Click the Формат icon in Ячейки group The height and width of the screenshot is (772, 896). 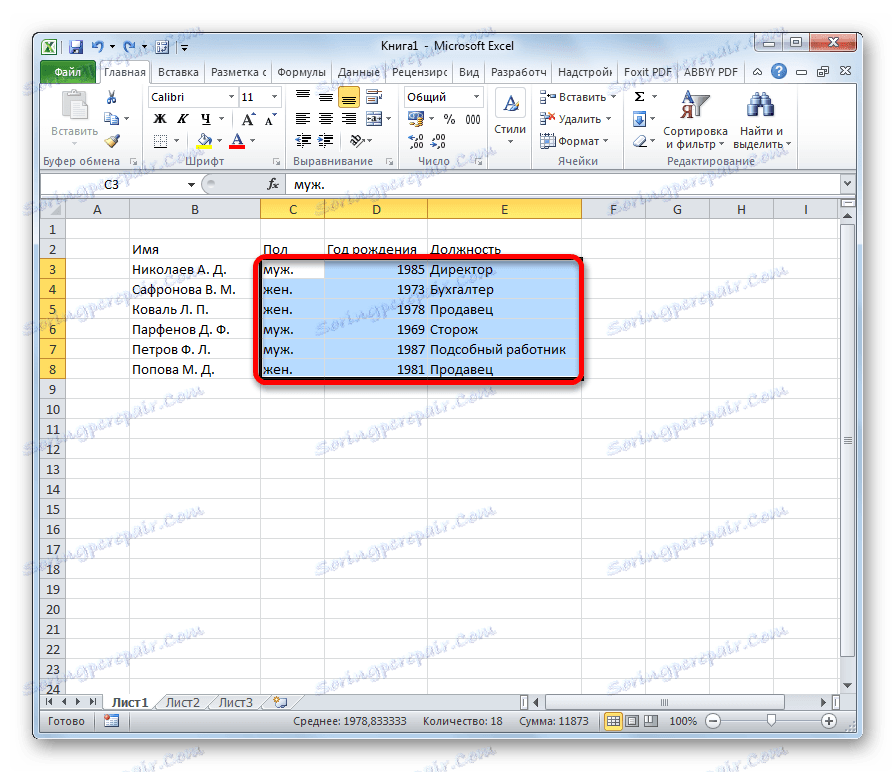pyautogui.click(x=571, y=141)
